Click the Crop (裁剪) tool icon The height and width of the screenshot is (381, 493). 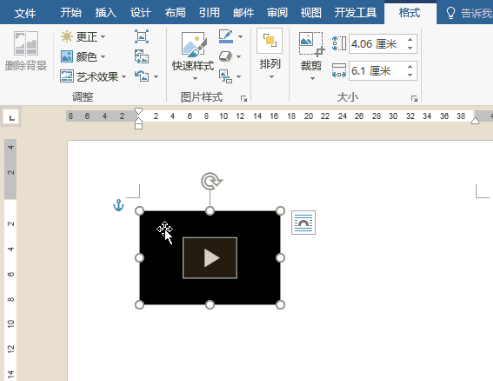[311, 43]
